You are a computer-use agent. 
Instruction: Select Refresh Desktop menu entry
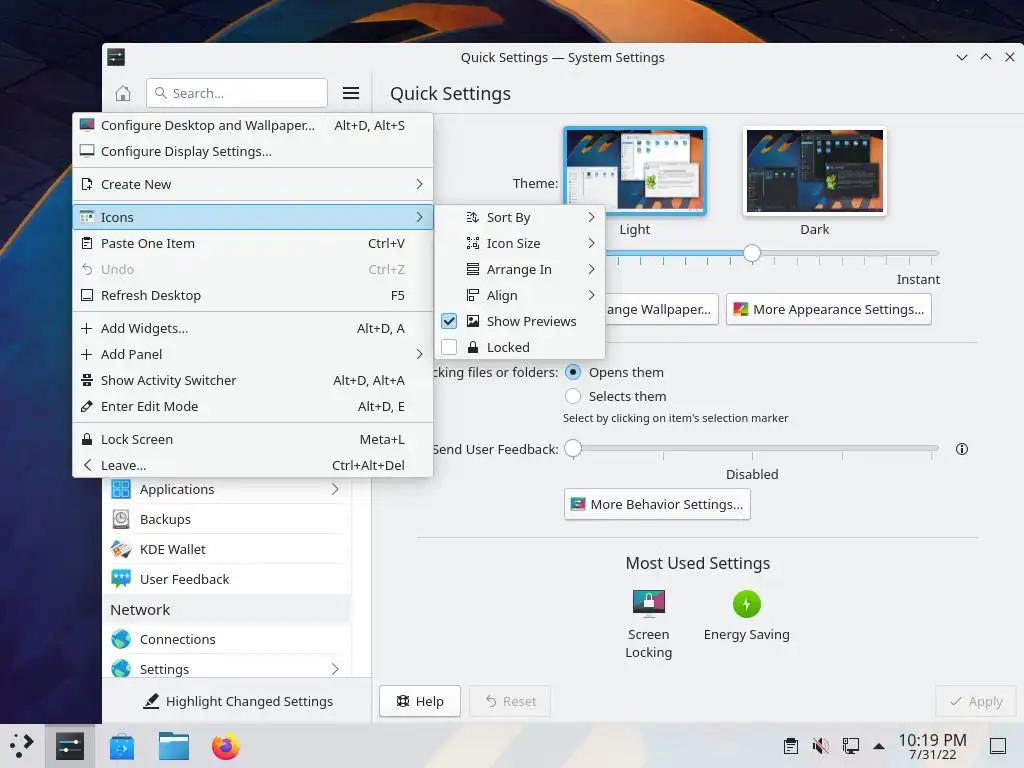coord(253,295)
